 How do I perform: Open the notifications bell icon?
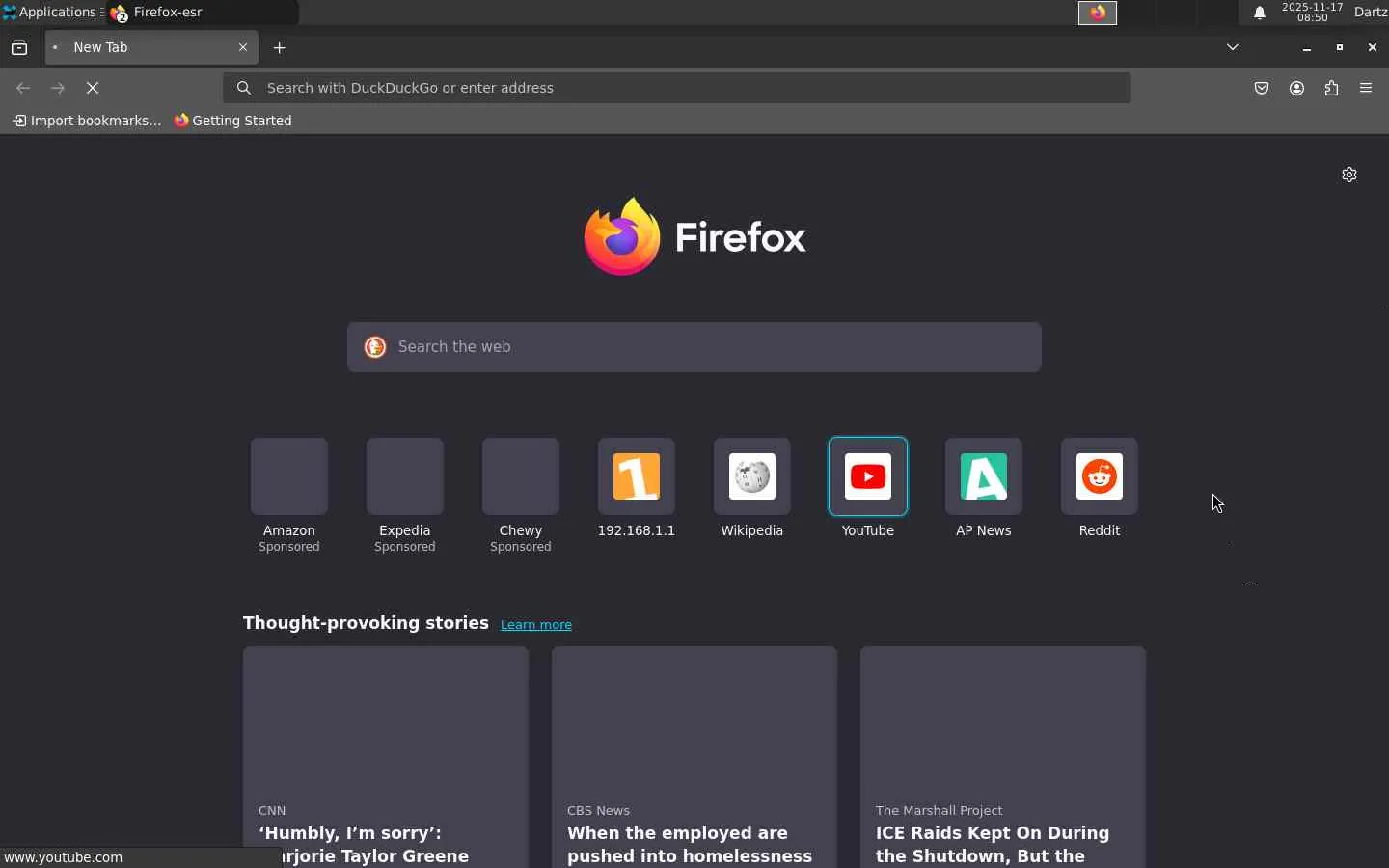click(1260, 13)
